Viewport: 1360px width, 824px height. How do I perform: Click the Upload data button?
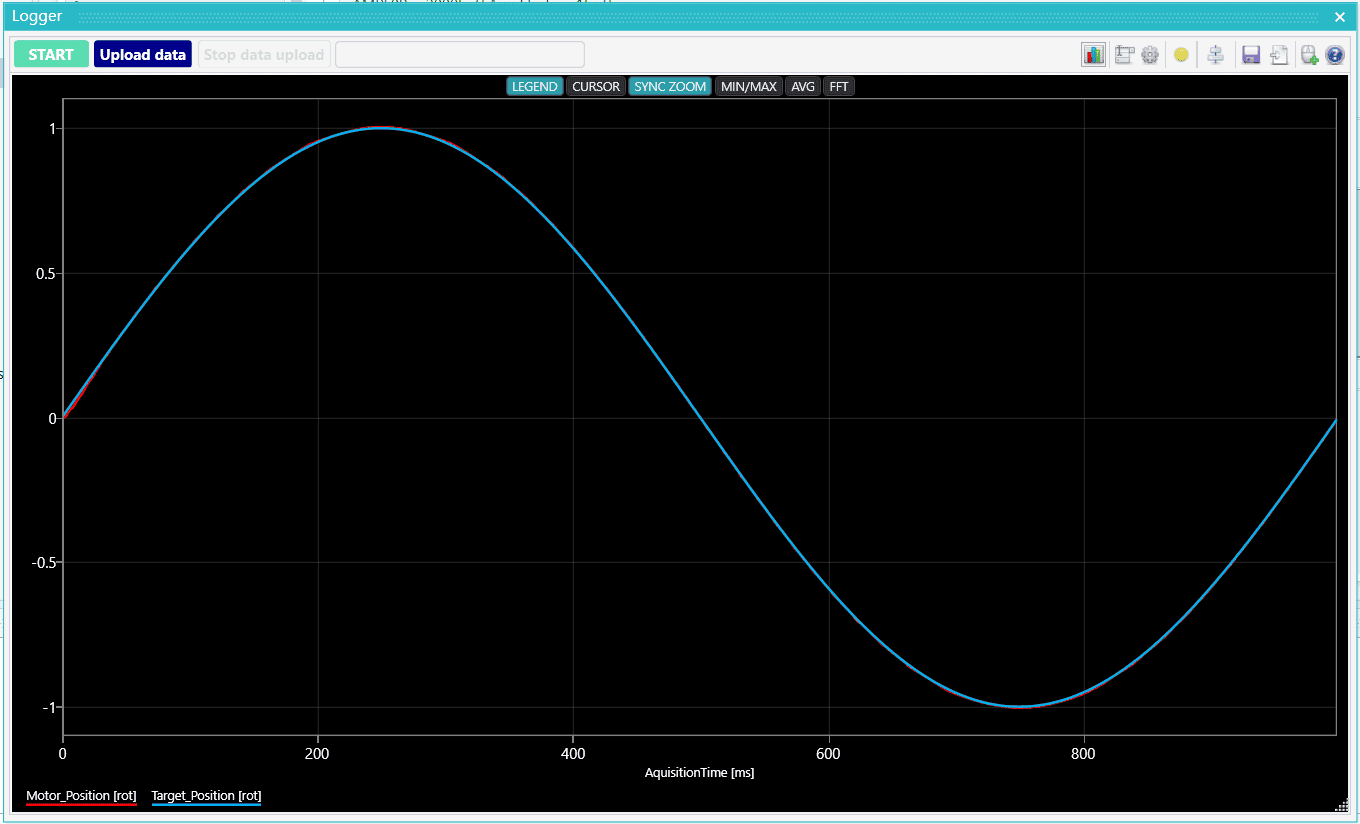[x=143, y=54]
